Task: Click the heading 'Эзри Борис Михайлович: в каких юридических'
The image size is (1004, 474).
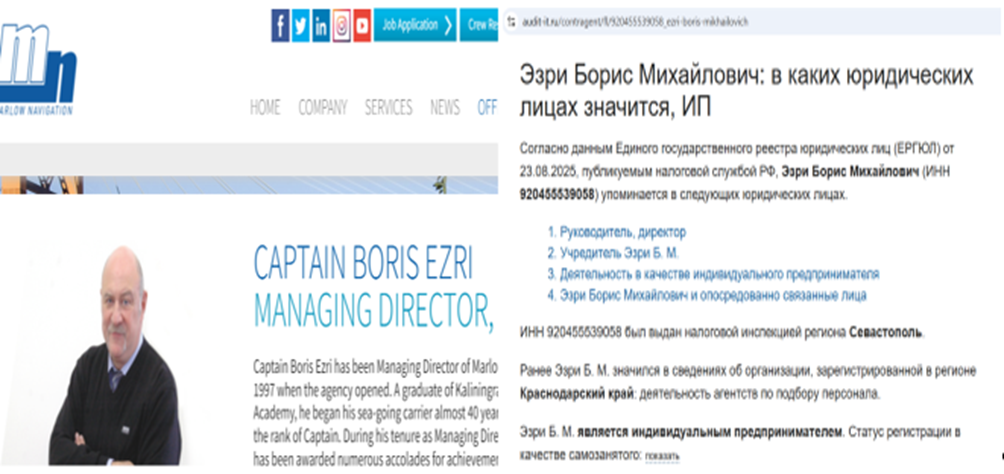Action: [x=747, y=76]
